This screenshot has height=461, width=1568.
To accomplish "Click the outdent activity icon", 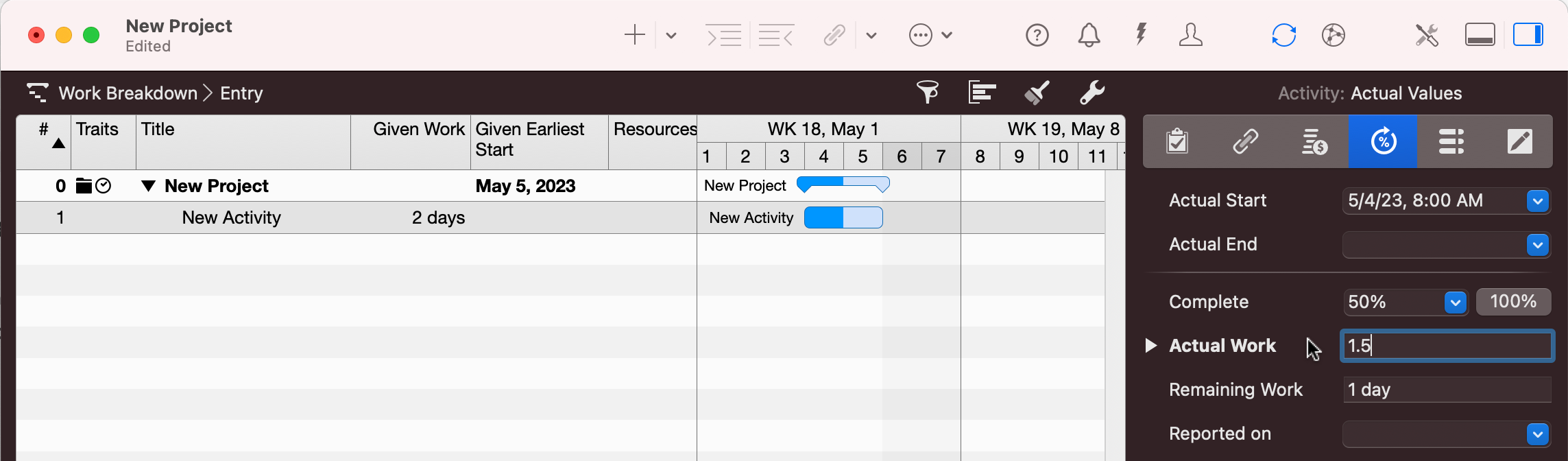I will [x=776, y=35].
